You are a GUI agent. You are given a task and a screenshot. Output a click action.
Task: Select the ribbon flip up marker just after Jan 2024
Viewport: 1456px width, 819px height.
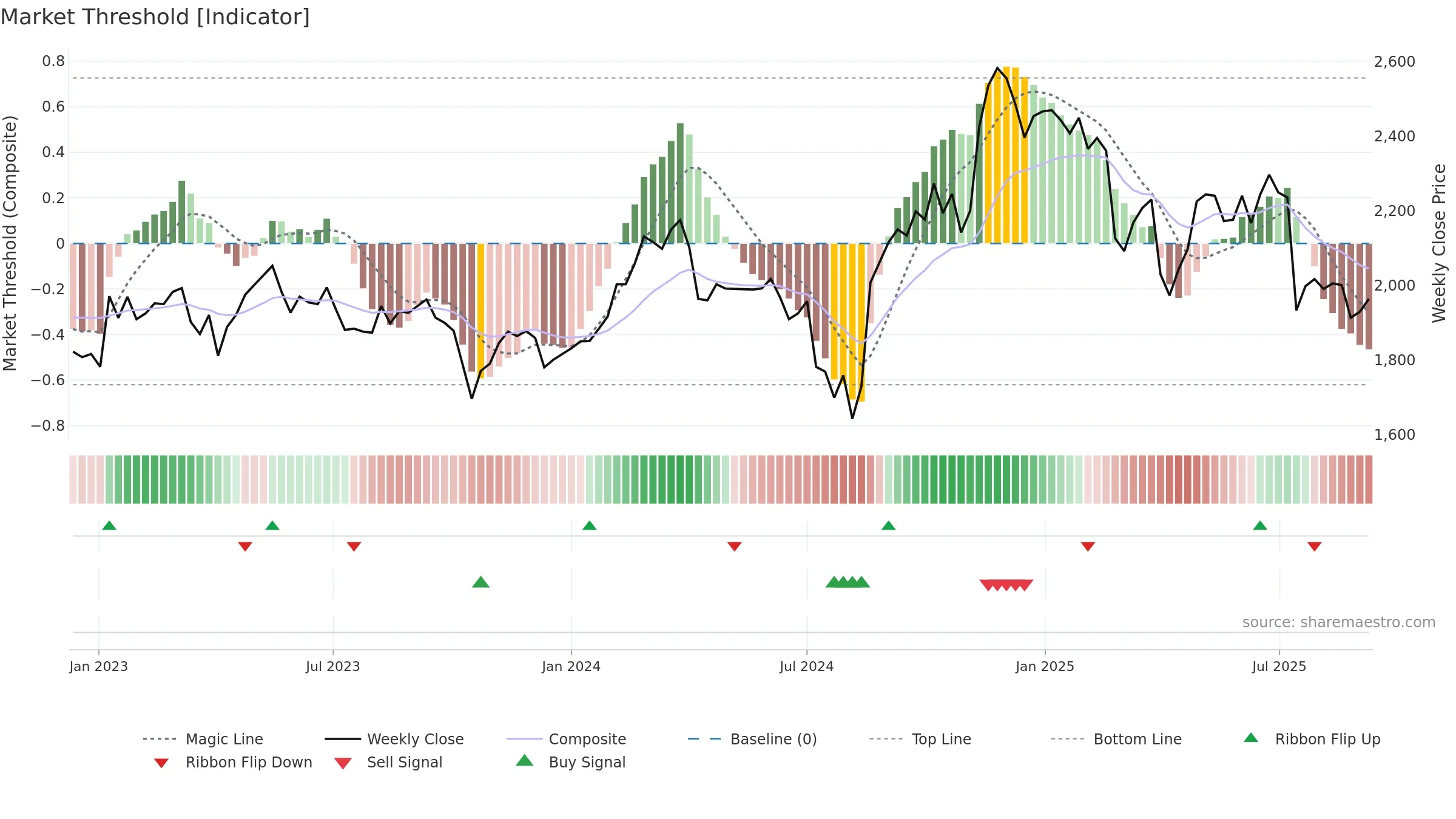(x=590, y=525)
